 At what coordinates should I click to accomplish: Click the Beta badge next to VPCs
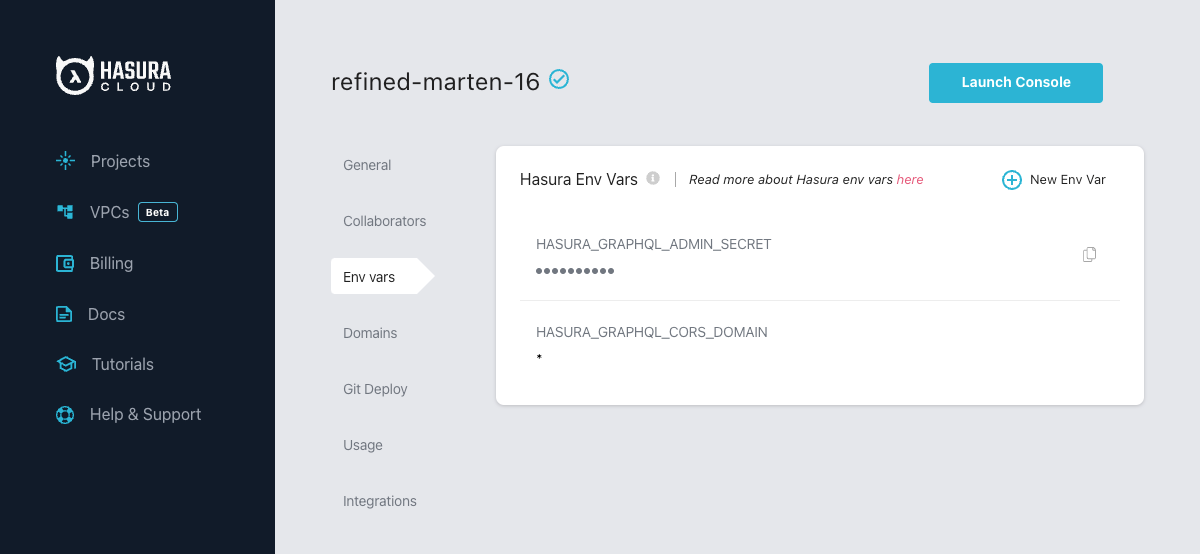pos(158,212)
